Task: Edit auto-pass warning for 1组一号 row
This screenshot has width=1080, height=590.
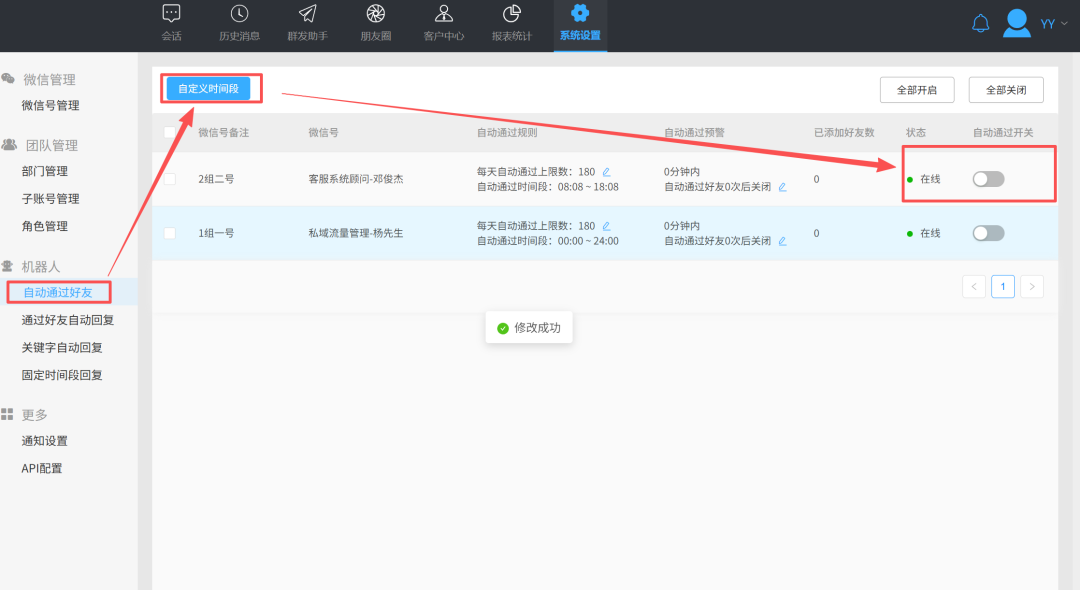Action: click(x=782, y=241)
